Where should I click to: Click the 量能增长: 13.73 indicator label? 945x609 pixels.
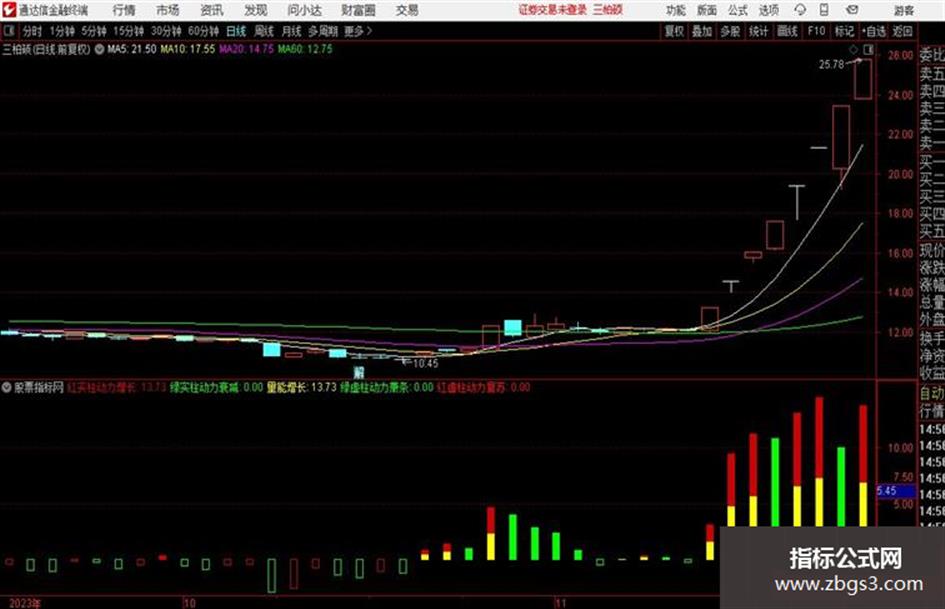(301, 388)
